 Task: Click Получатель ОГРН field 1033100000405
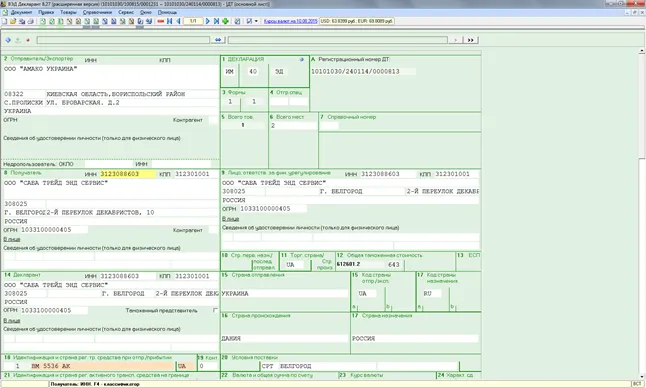(x=54, y=229)
